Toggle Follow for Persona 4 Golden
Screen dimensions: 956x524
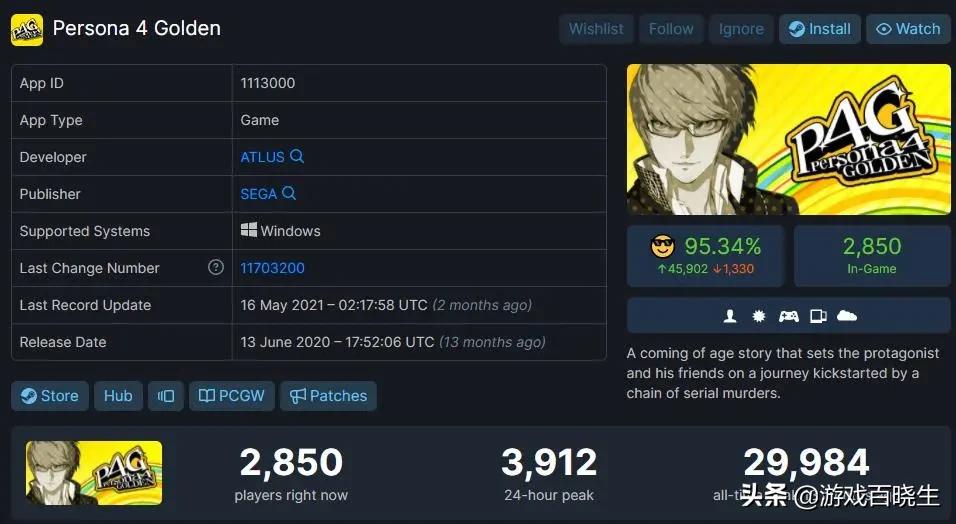[x=671, y=29]
